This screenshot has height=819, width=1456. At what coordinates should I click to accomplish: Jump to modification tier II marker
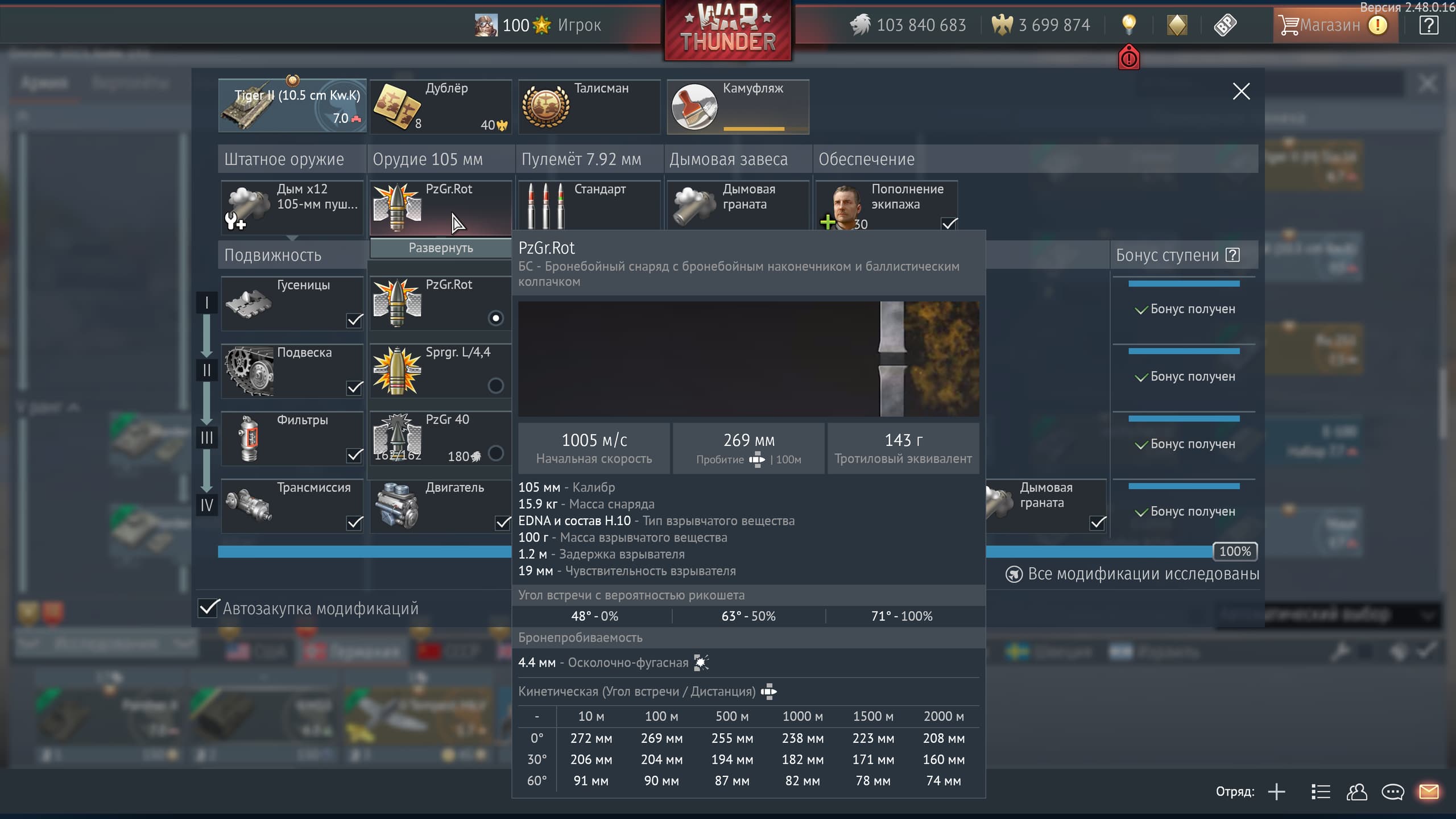206,370
